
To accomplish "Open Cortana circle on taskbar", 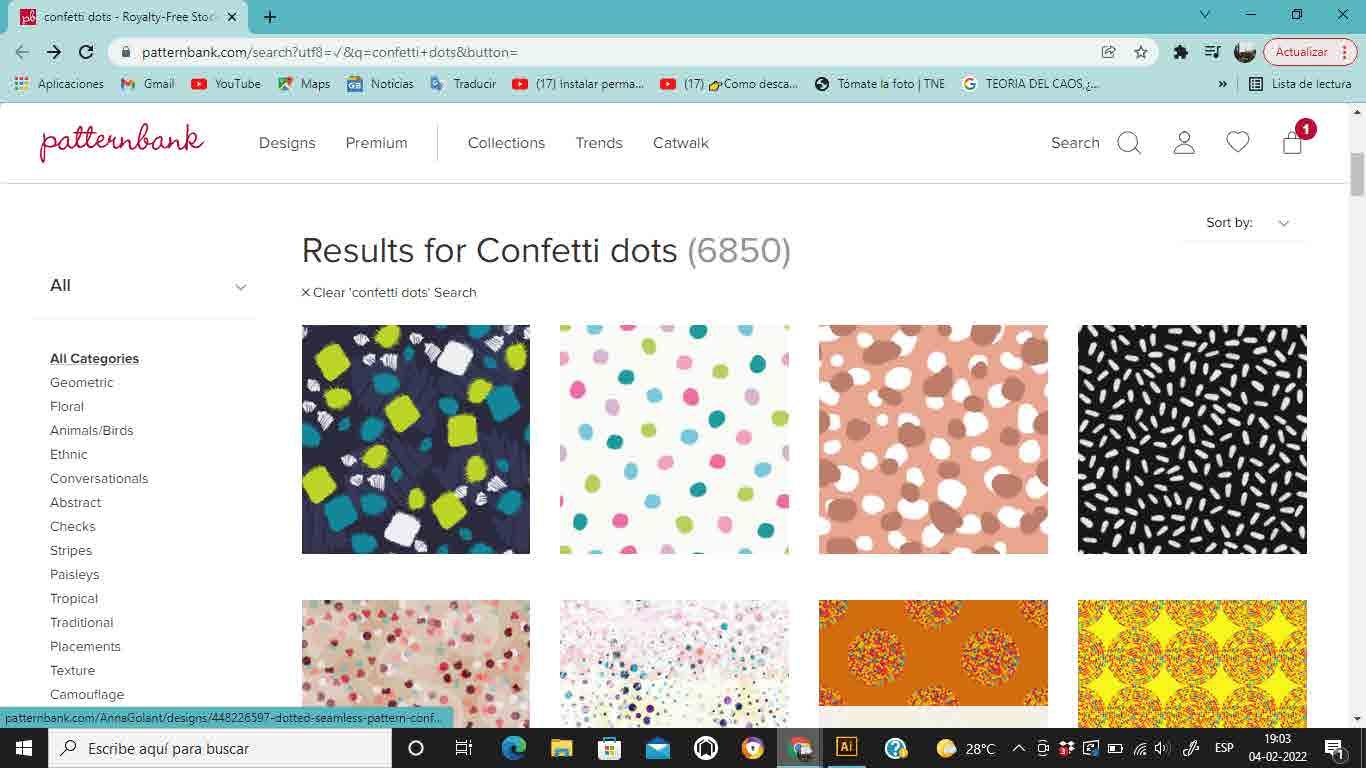I will 416,748.
